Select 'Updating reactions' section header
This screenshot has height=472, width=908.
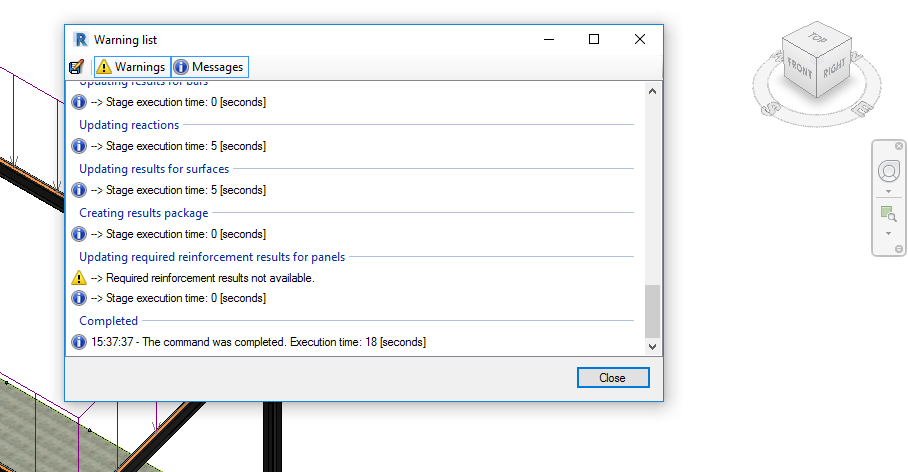pyautogui.click(x=129, y=125)
